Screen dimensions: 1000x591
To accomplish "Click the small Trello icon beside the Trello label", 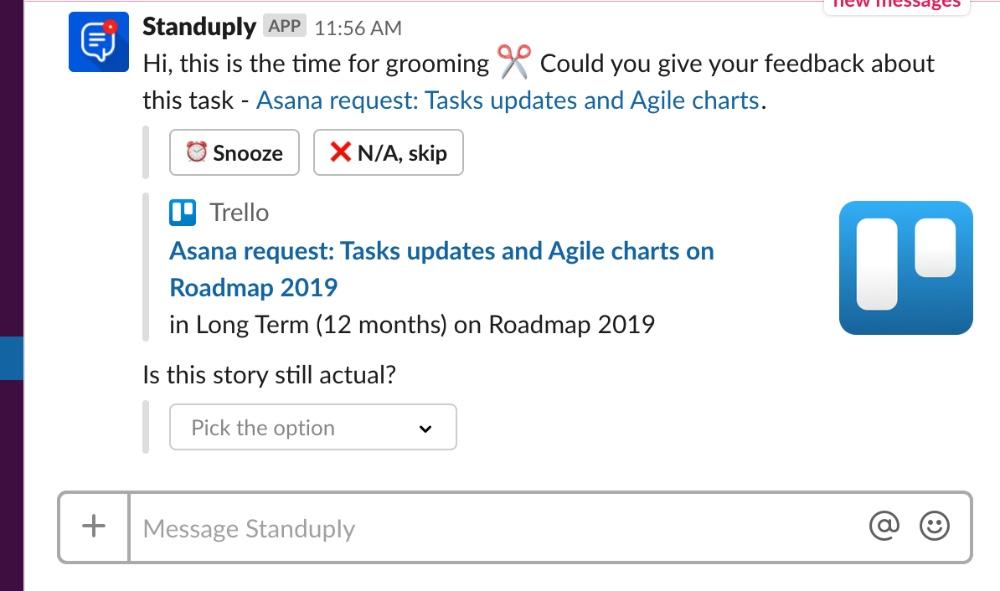I will [x=182, y=213].
